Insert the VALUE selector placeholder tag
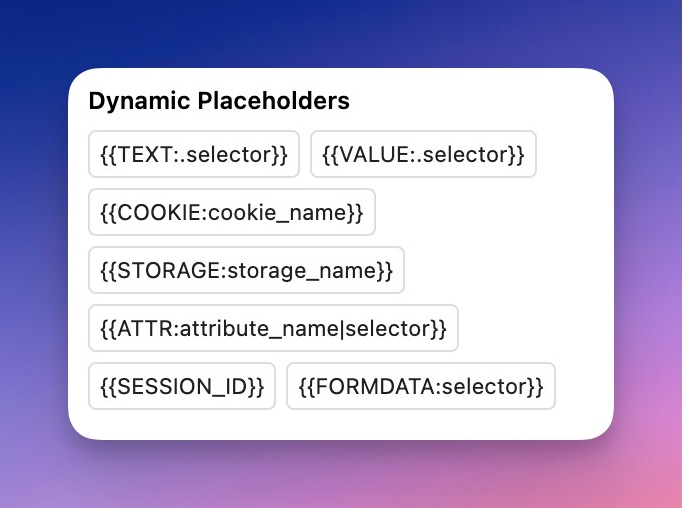 424,154
